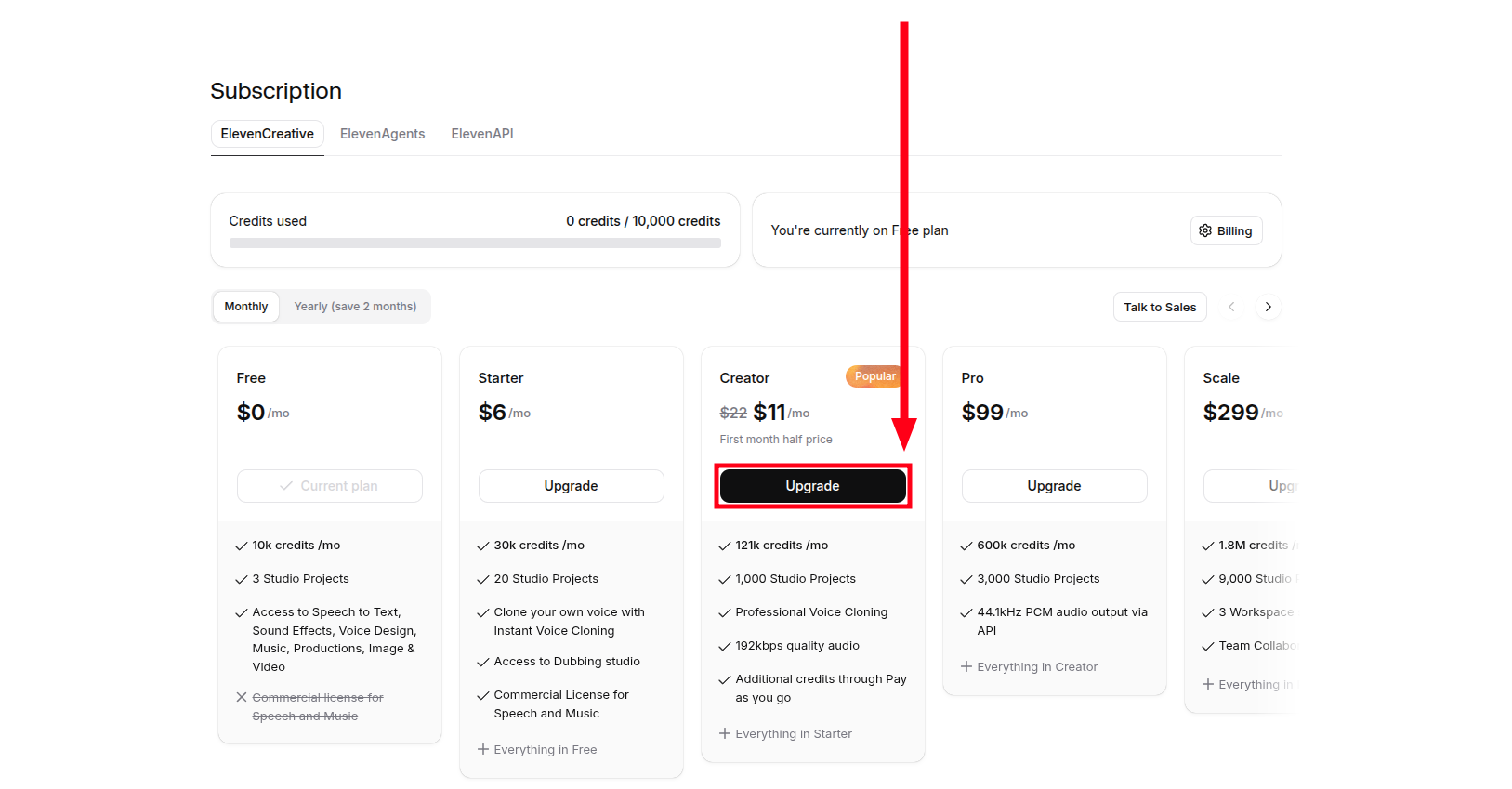
Task: Click the checkmark icon in Current plan button
Action: tap(286, 486)
